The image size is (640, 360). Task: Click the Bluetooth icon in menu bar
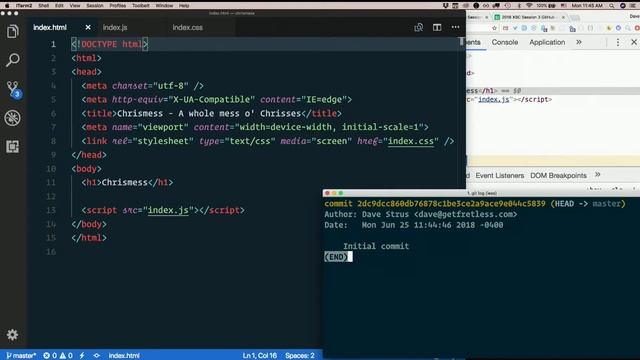click(x=519, y=6)
